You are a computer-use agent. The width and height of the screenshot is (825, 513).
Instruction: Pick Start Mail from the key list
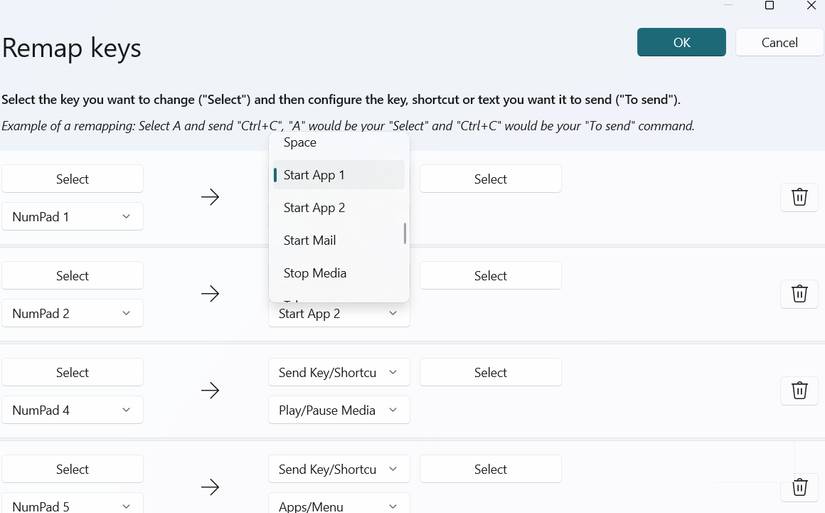pos(338,240)
